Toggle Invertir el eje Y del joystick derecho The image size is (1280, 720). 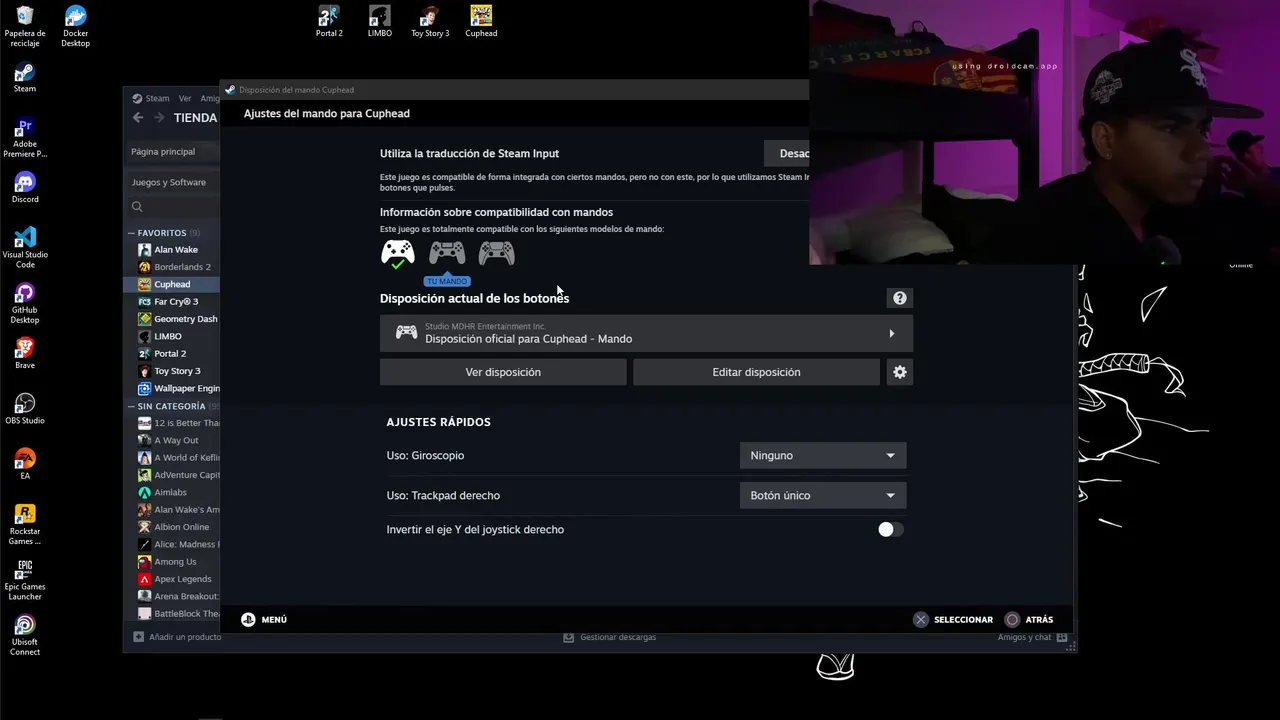point(890,530)
